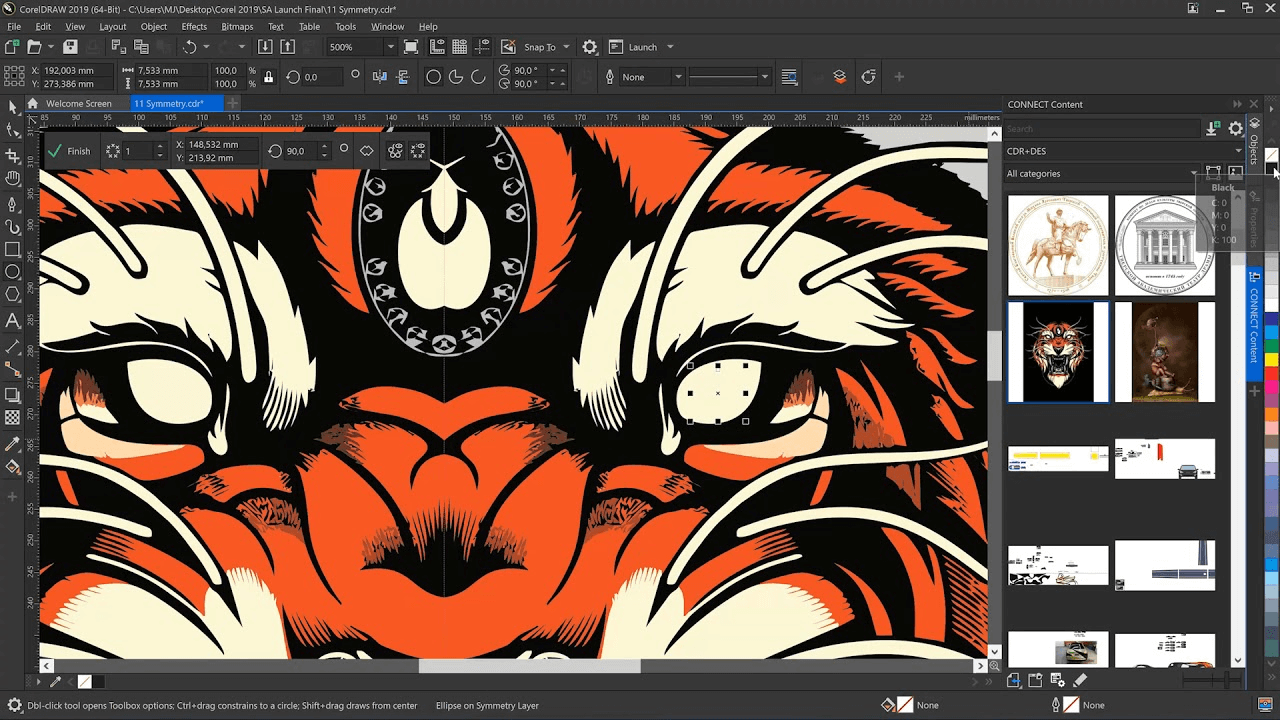Click the Undo arrow icon
The image size is (1280, 720).
point(190,47)
